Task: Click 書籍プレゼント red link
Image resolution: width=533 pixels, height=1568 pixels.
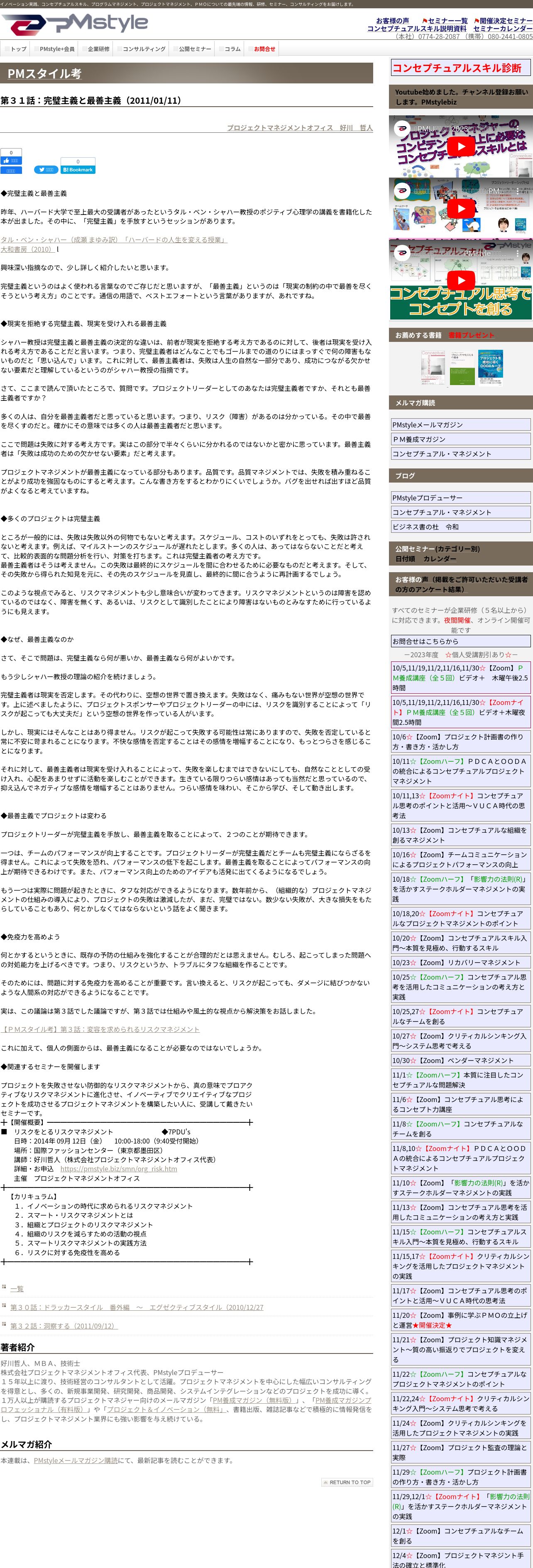Action: click(x=471, y=335)
